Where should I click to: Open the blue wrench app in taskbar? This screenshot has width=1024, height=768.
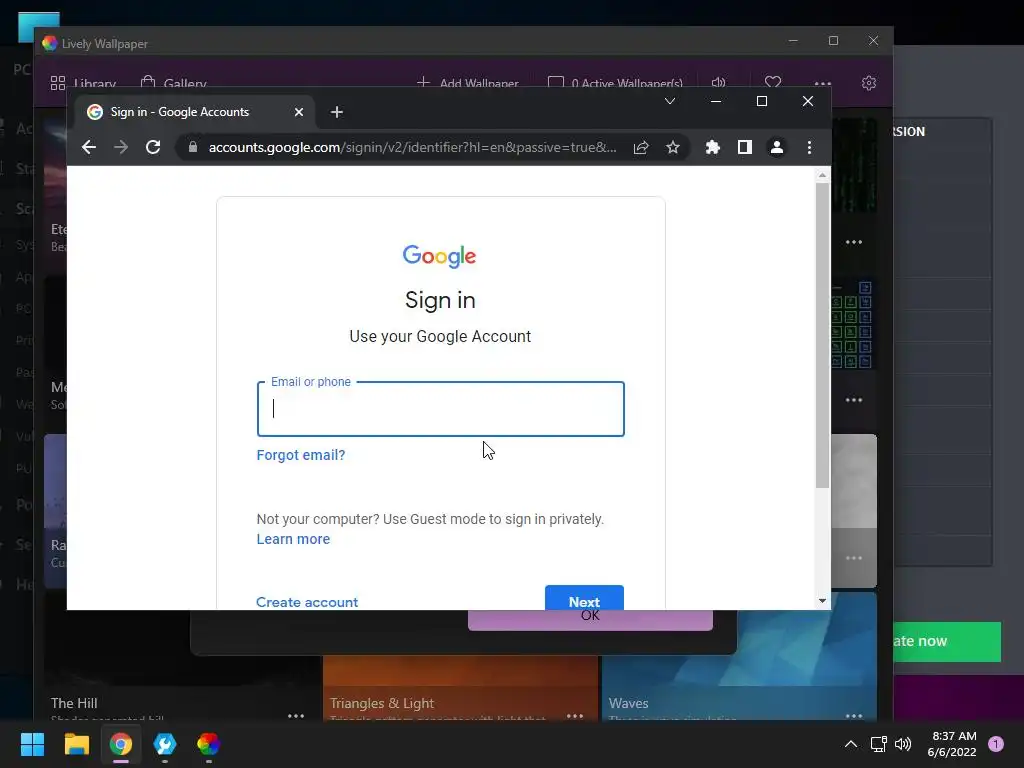point(165,744)
